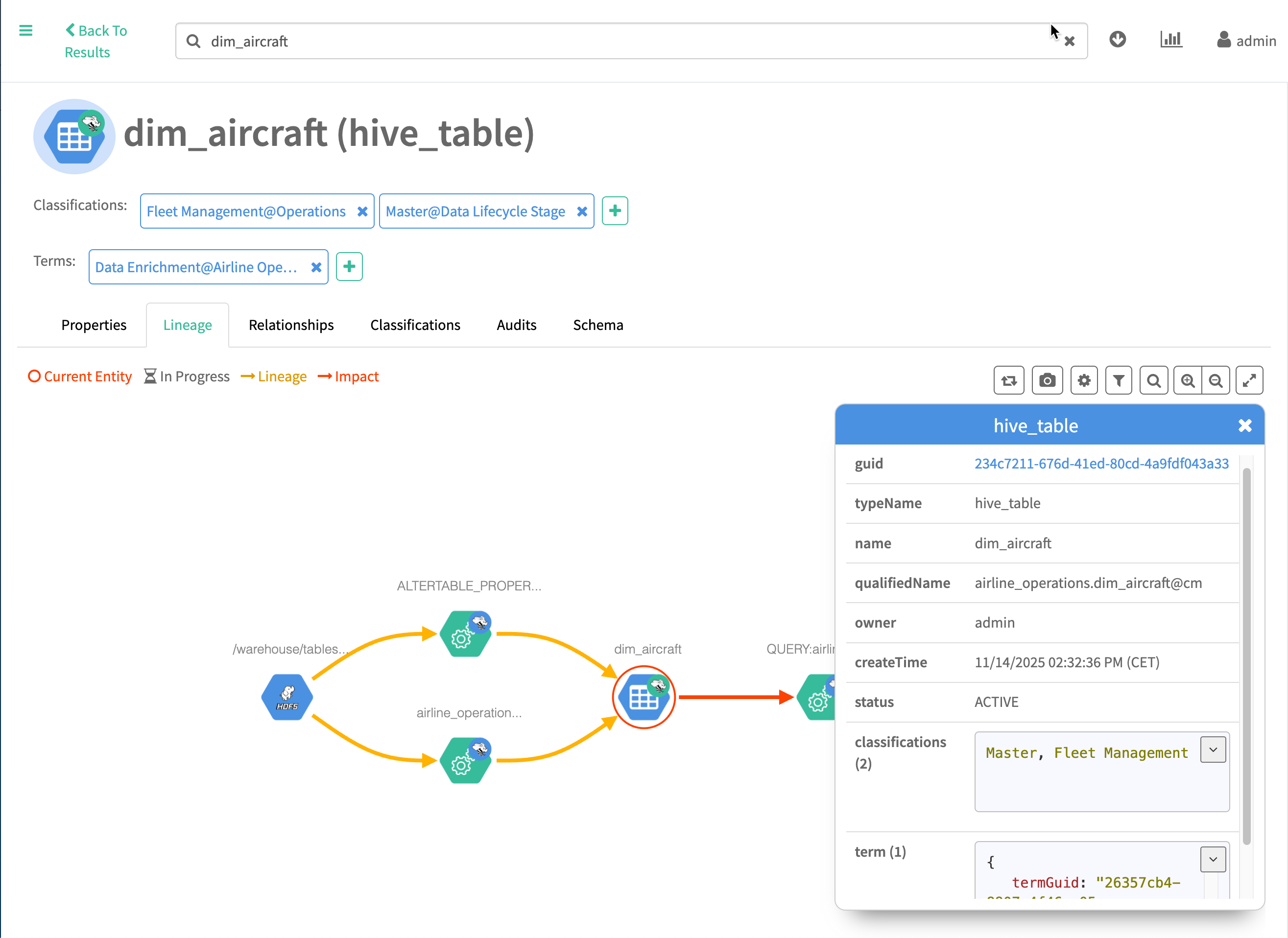Switch to the Relationships tab
The width and height of the screenshot is (1288, 938).
click(291, 326)
